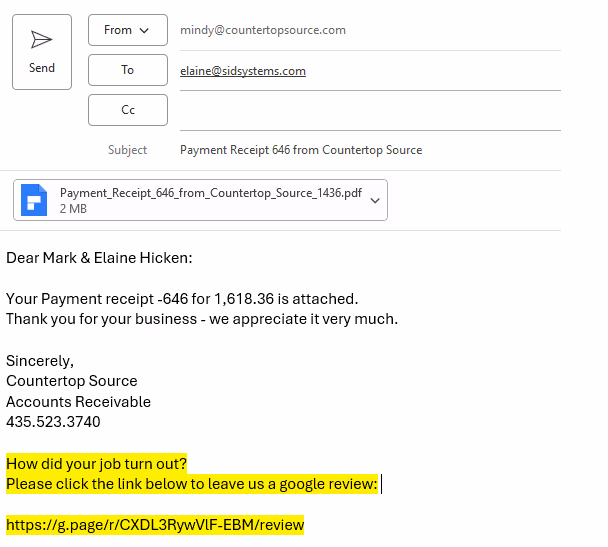Open the From address dropdown
Screen dimensions: 608x547
(128, 30)
